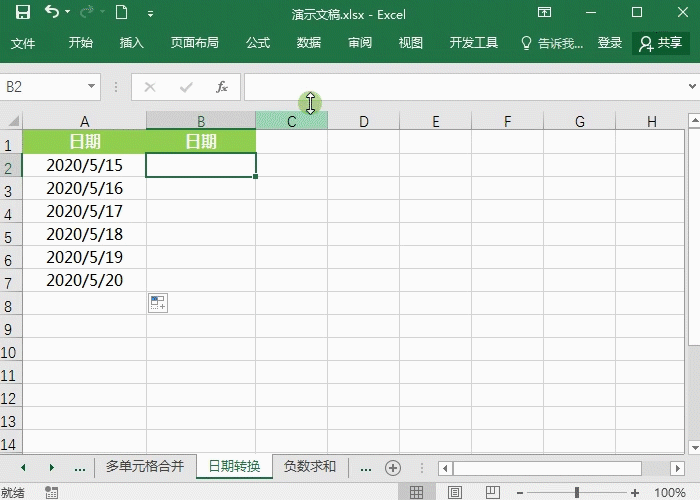Undo the last action

pyautogui.click(x=52, y=12)
